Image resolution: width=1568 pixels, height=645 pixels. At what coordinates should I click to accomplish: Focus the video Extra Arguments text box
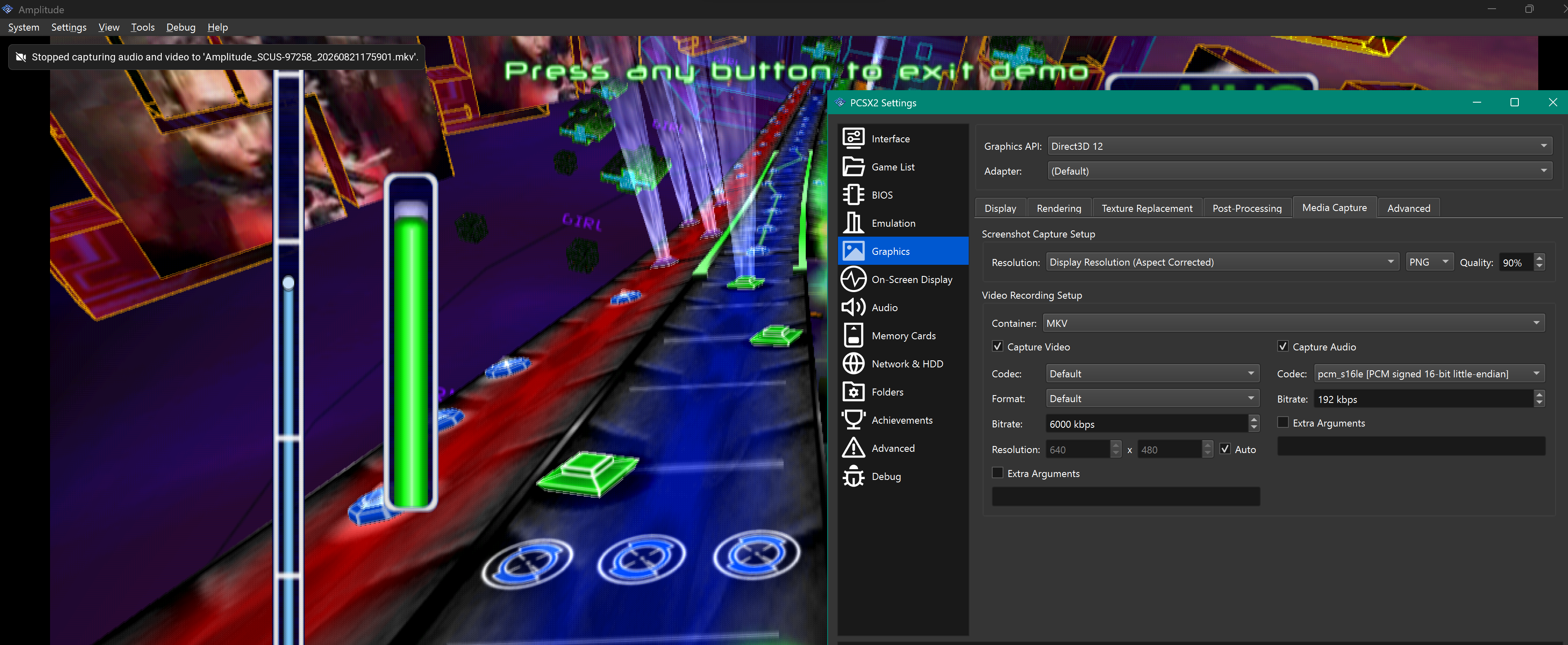click(1125, 496)
